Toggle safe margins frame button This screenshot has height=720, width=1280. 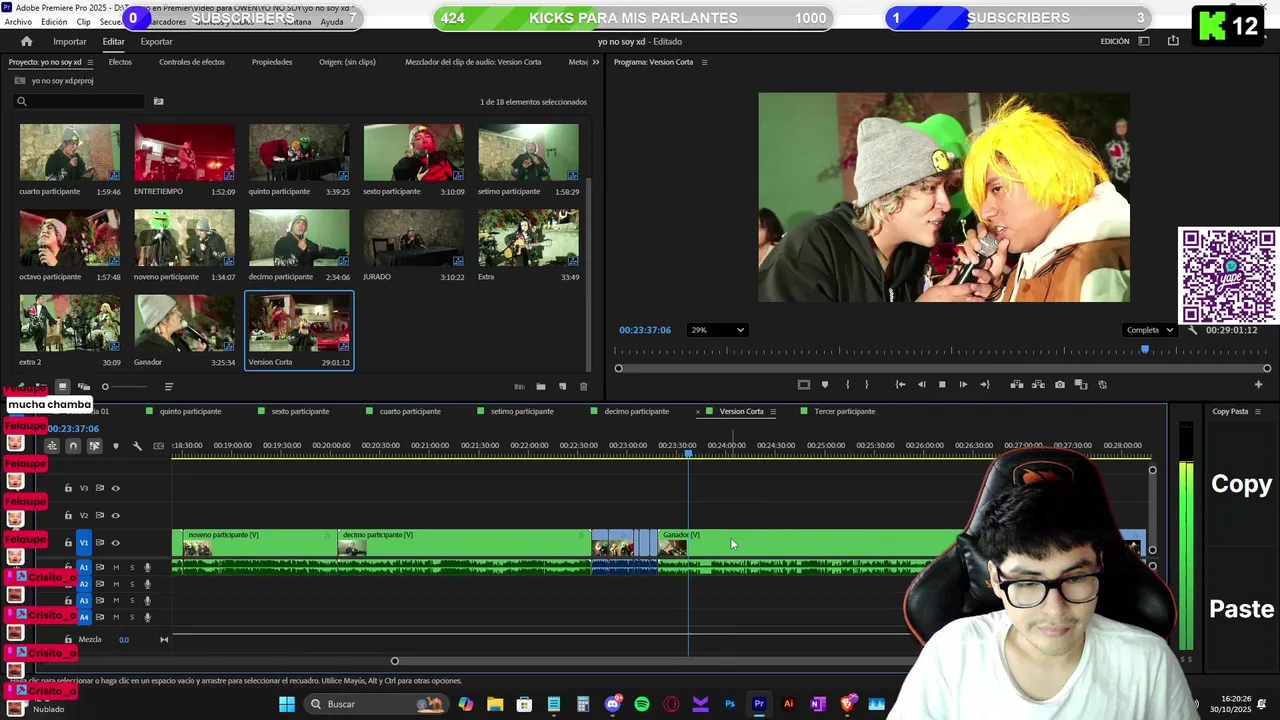click(803, 384)
